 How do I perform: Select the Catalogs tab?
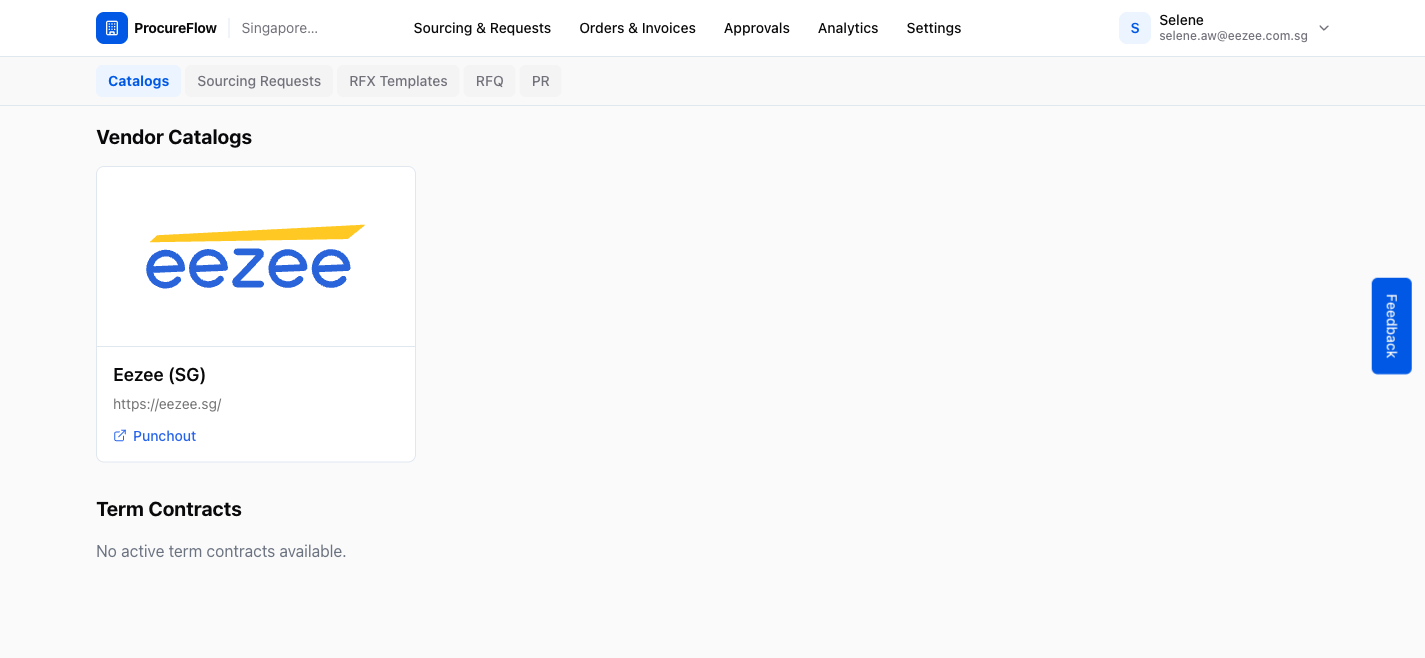[138, 81]
